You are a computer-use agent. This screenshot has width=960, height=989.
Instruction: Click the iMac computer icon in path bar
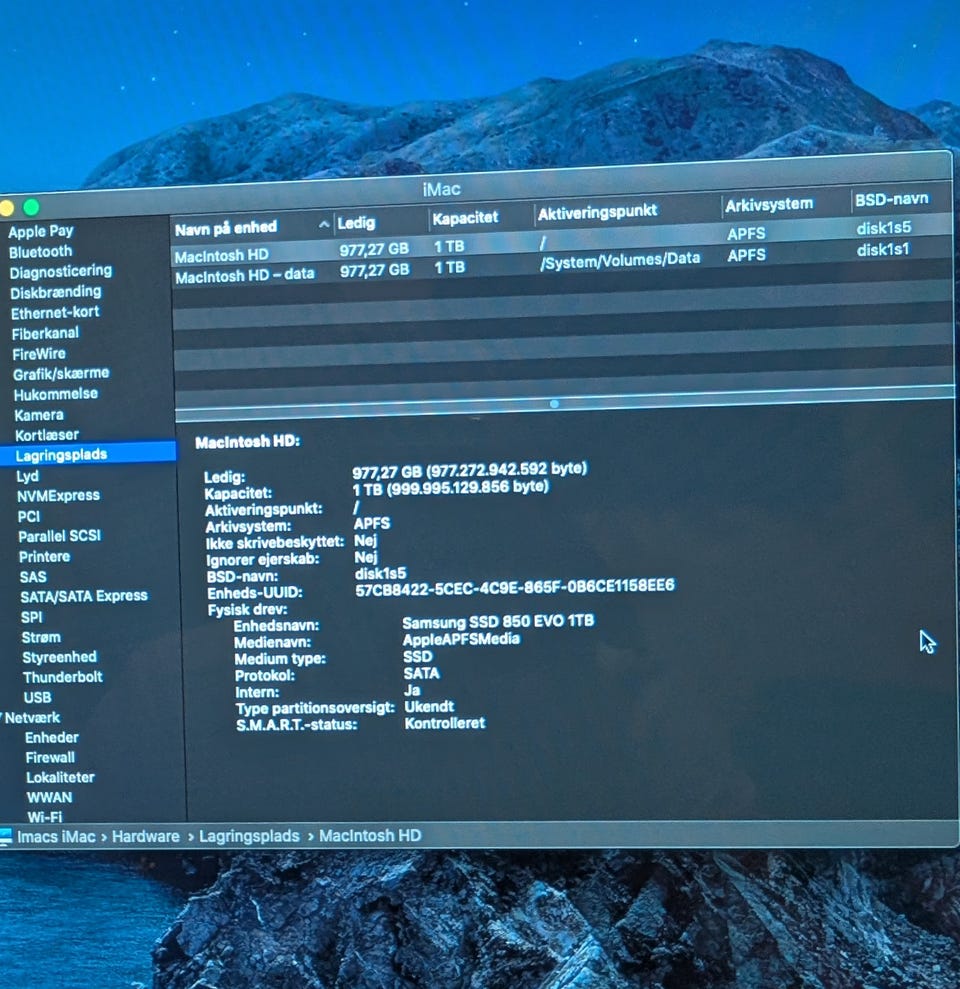(7, 837)
